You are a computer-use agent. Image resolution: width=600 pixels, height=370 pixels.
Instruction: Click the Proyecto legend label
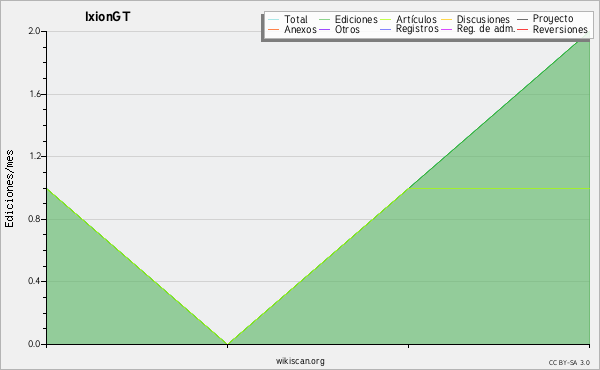pyautogui.click(x=553, y=19)
